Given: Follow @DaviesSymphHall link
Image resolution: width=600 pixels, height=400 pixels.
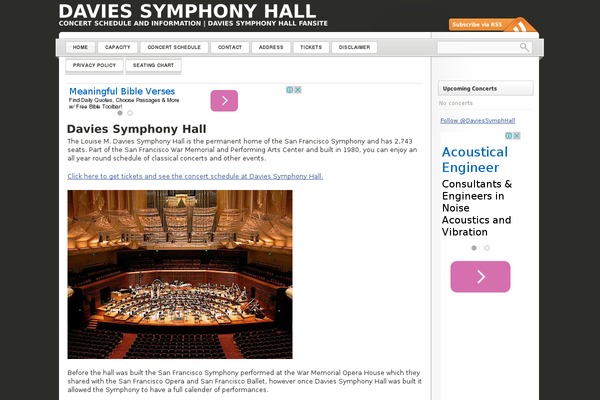Looking at the screenshot, I should point(477,120).
